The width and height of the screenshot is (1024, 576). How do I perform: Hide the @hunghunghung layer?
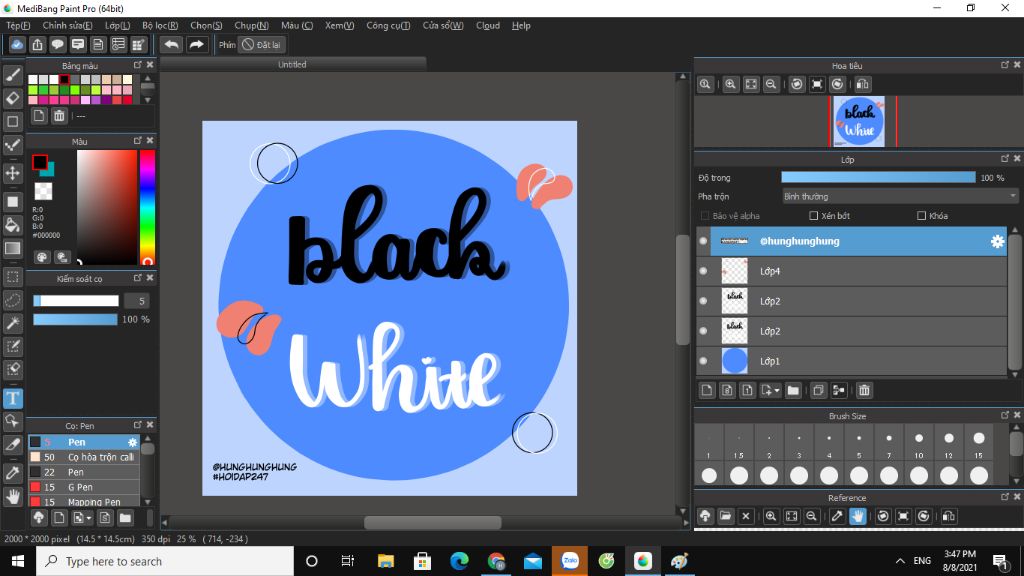[x=703, y=241]
